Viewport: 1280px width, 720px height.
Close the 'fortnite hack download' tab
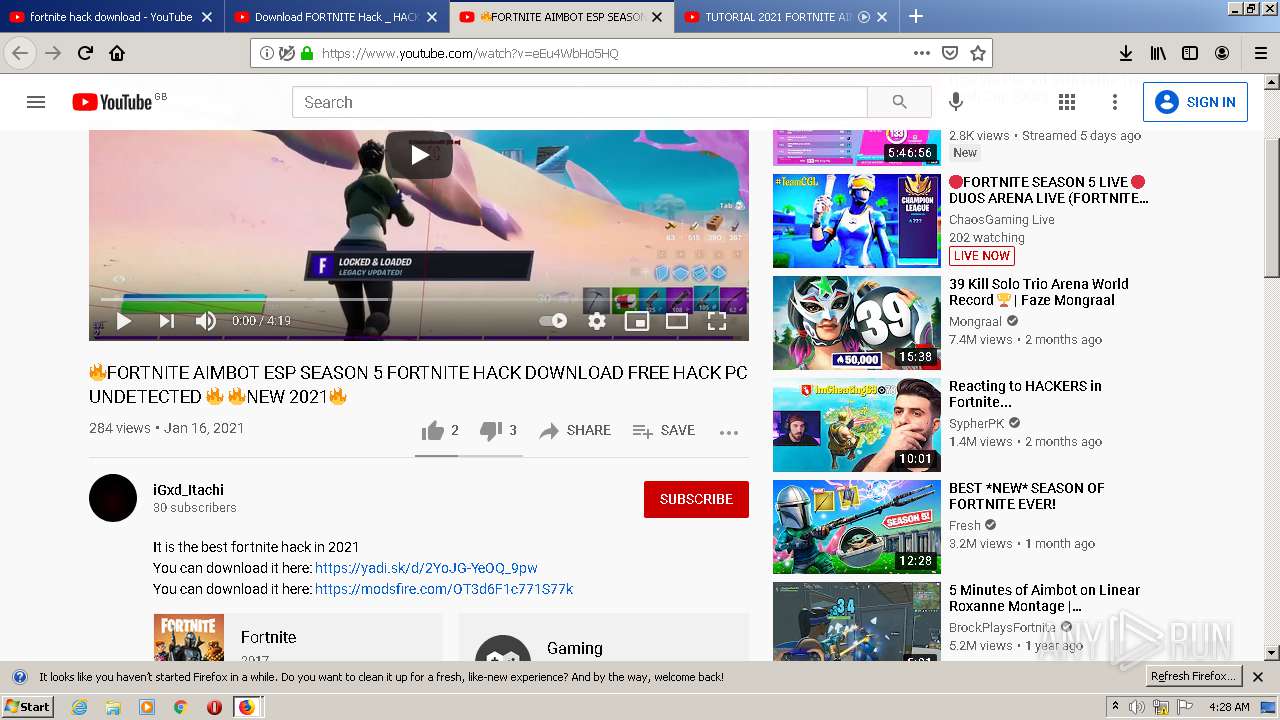point(207,17)
